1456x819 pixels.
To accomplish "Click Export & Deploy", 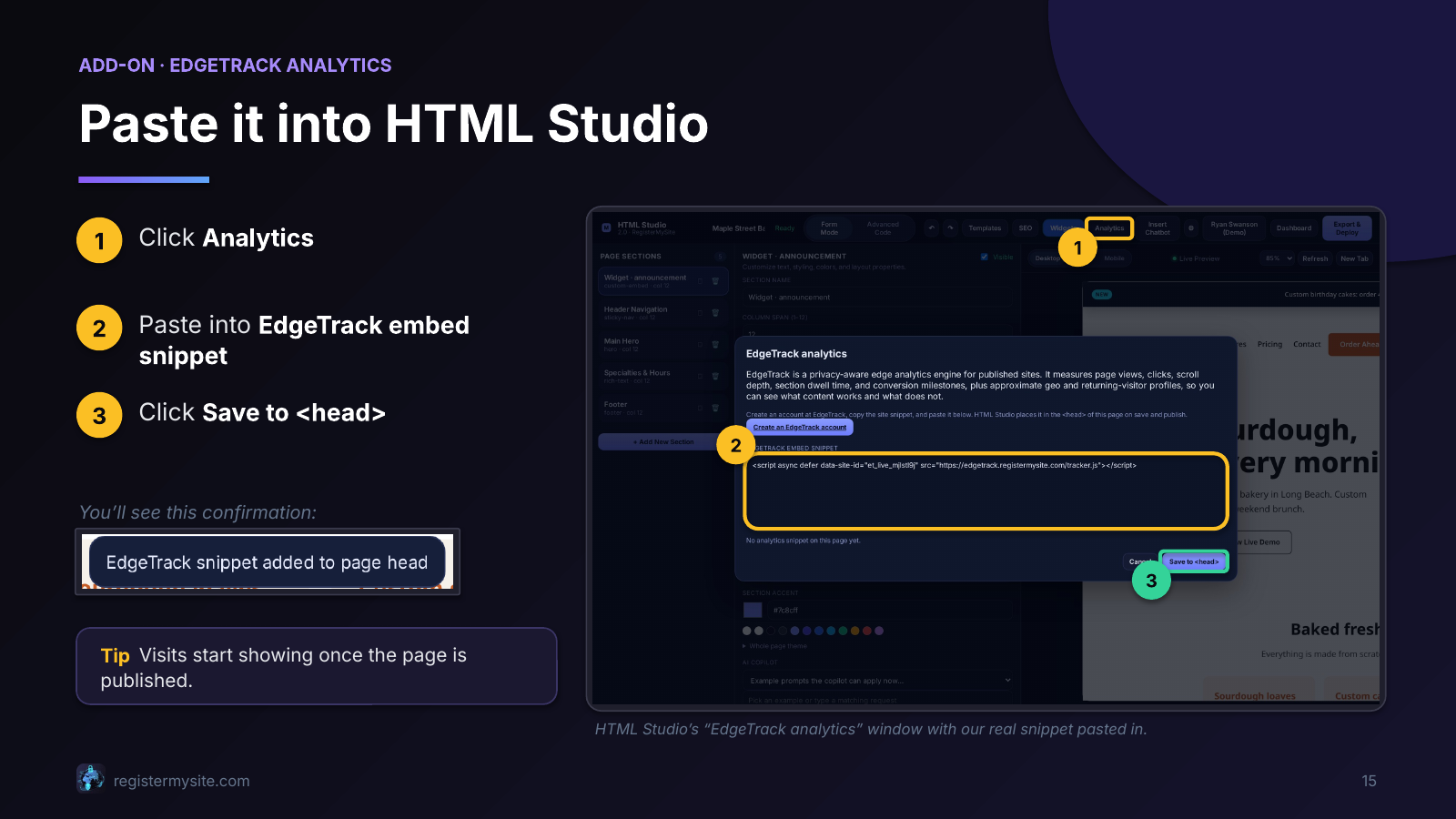I will [1347, 228].
